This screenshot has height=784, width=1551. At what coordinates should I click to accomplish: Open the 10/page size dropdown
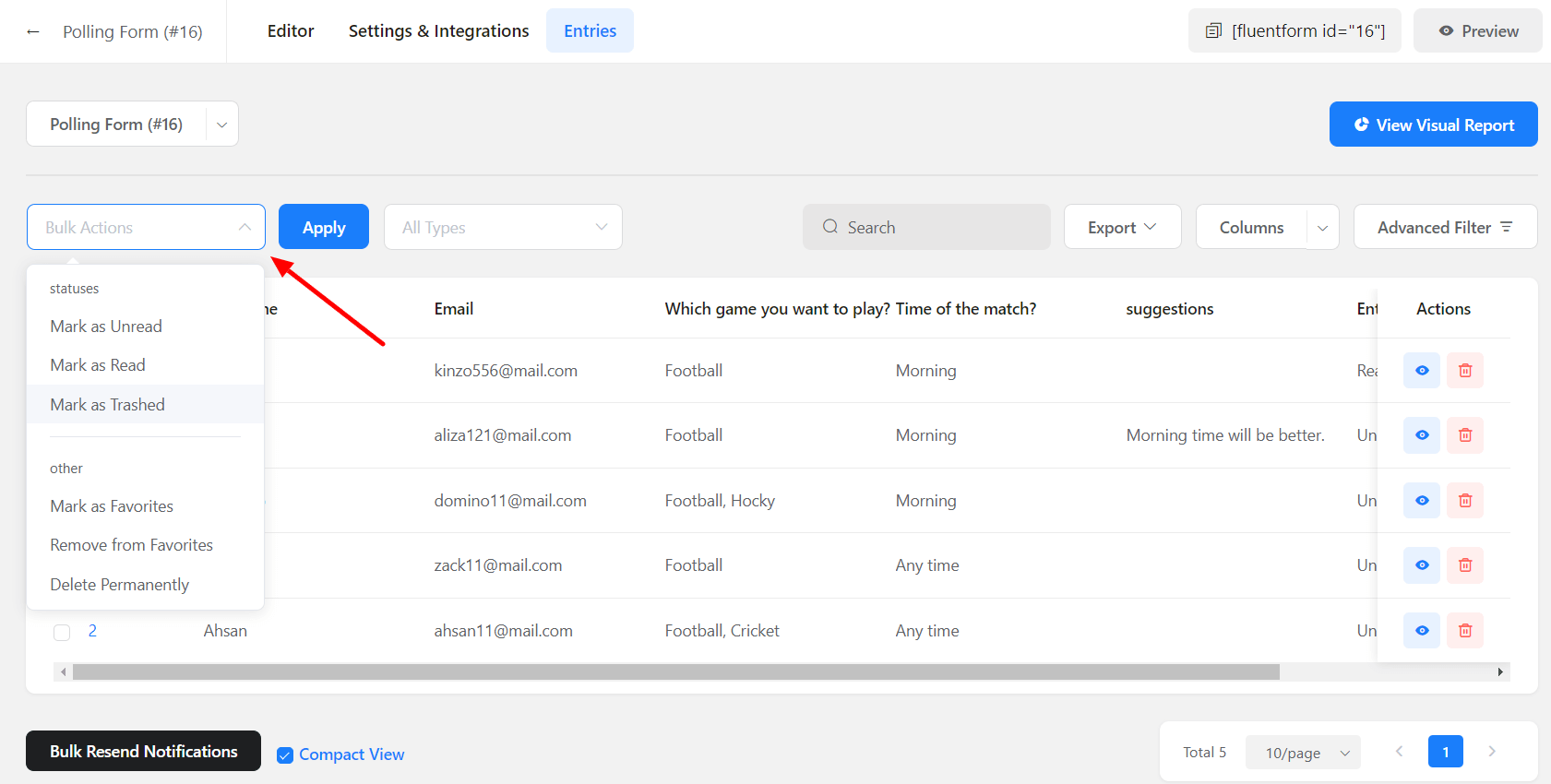pyautogui.click(x=1303, y=753)
